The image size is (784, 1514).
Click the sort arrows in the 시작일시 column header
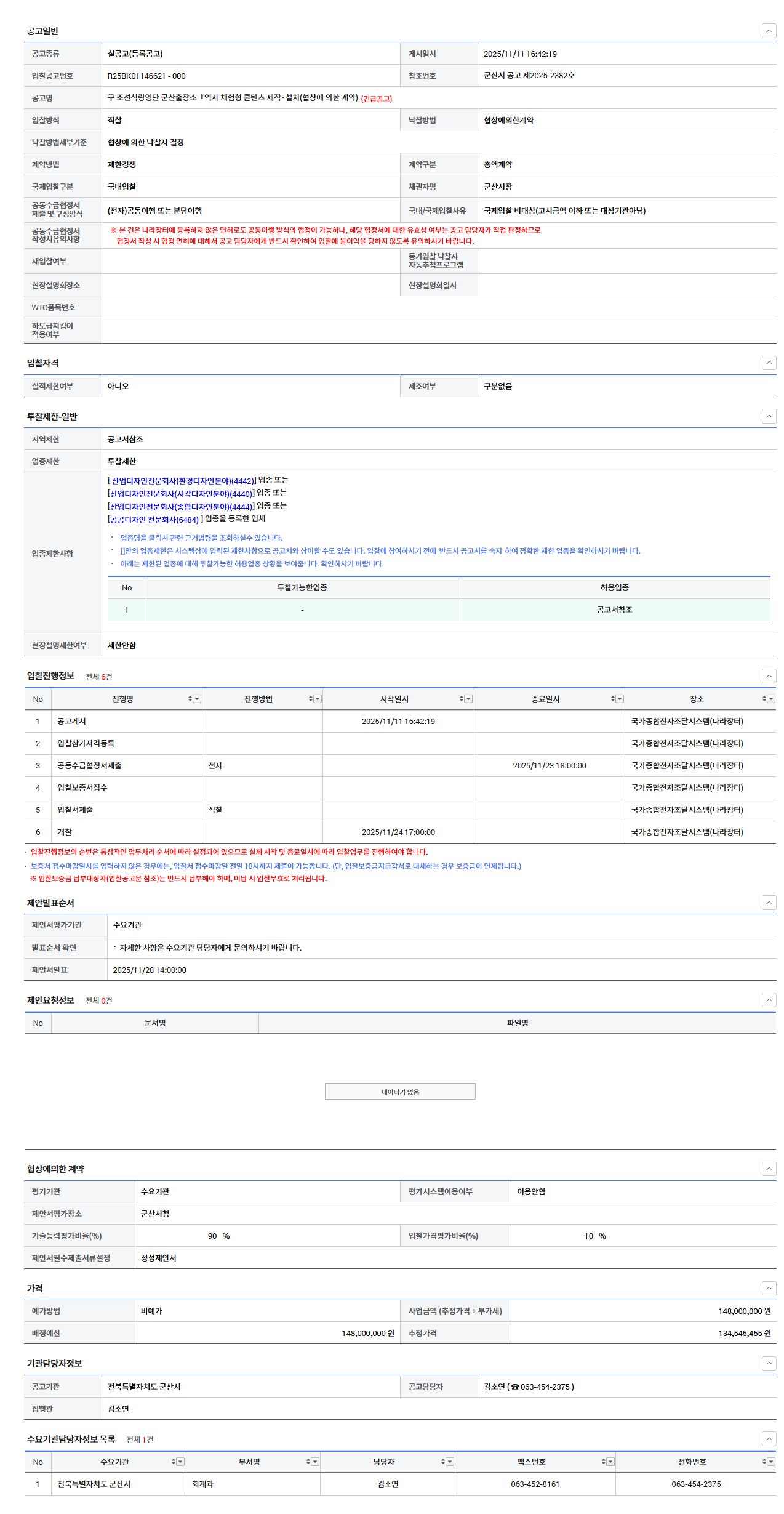[x=462, y=699]
